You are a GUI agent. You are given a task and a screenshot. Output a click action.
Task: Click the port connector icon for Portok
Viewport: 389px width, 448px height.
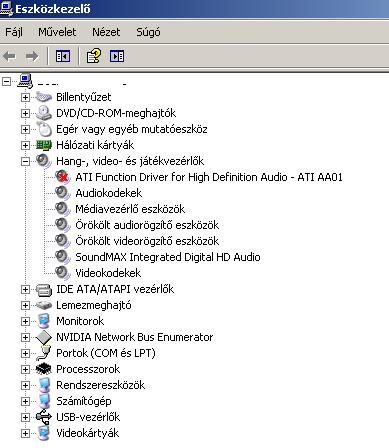pos(44,353)
